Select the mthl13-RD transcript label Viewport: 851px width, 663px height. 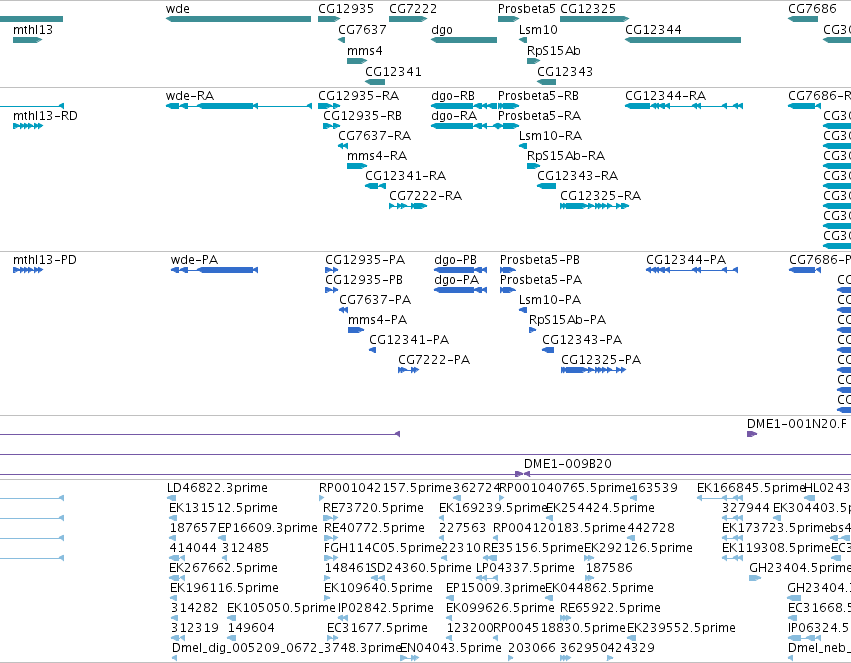pos(45,116)
